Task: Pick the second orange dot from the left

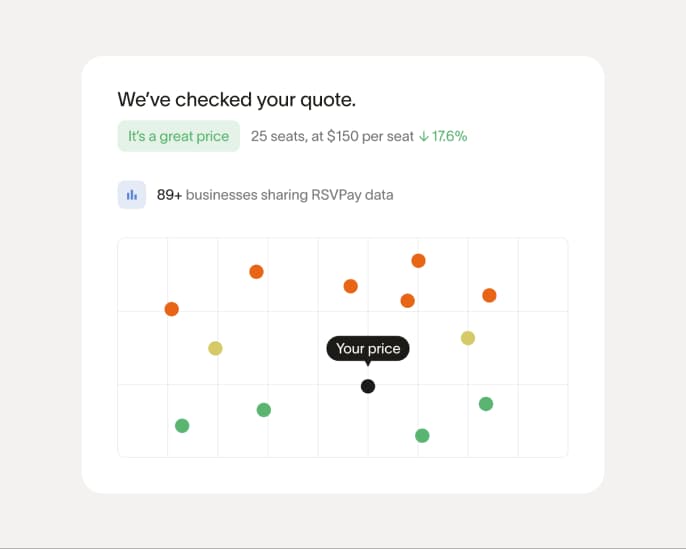Action: (x=256, y=272)
